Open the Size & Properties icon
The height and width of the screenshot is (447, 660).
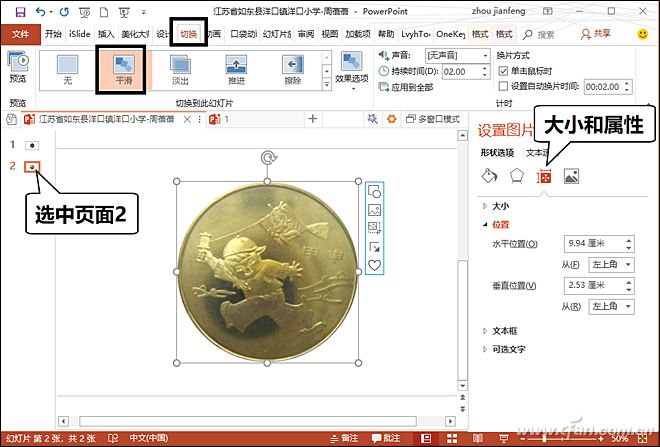tap(544, 176)
